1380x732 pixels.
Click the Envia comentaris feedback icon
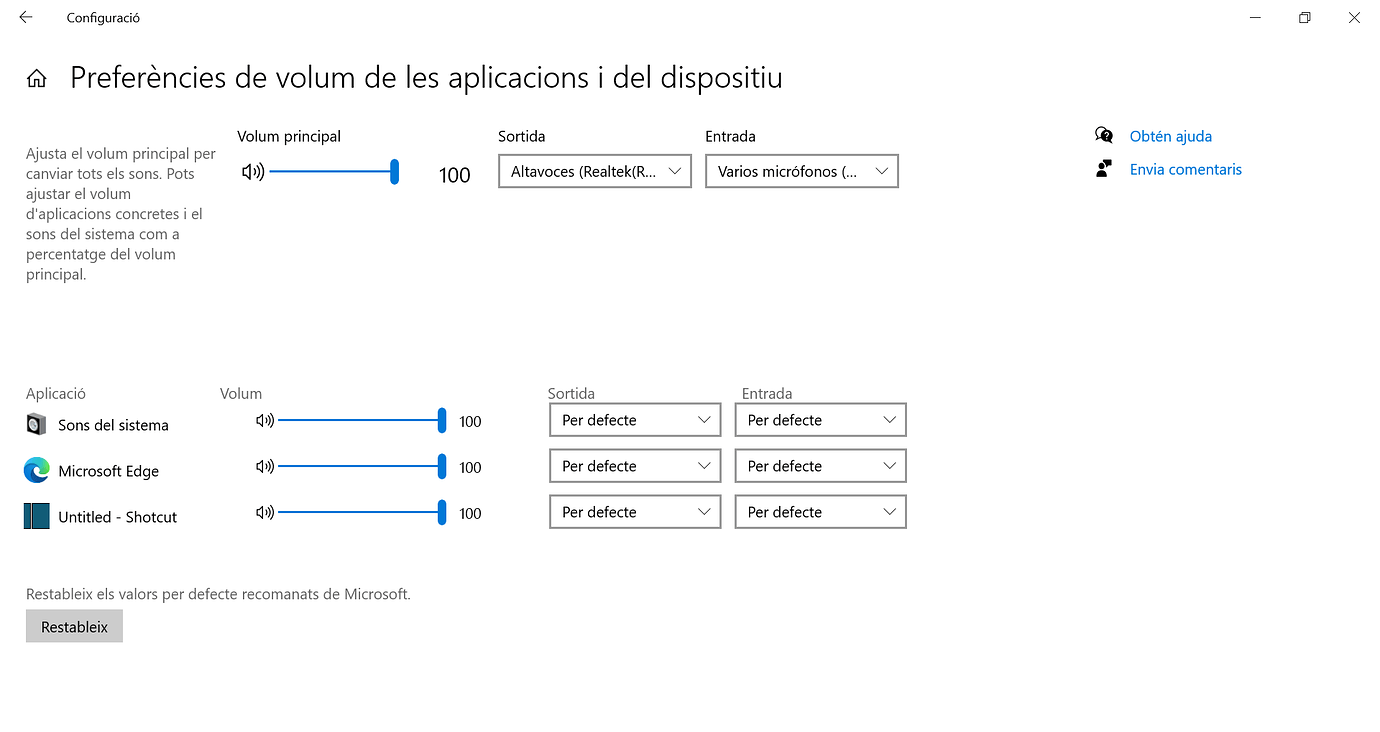click(1104, 169)
